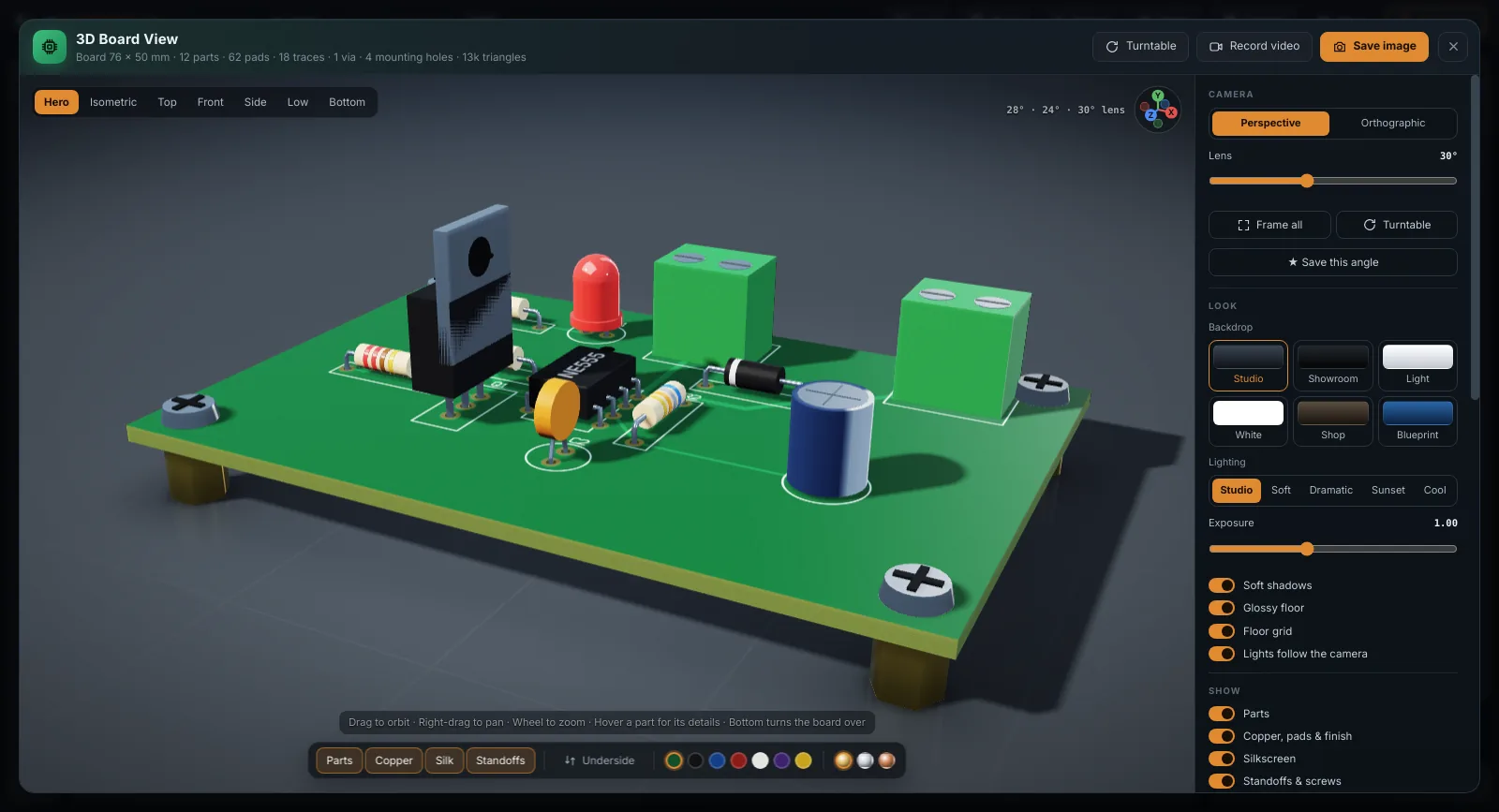Switch camera to Orthographic
Image resolution: width=1499 pixels, height=812 pixels.
1393,124
